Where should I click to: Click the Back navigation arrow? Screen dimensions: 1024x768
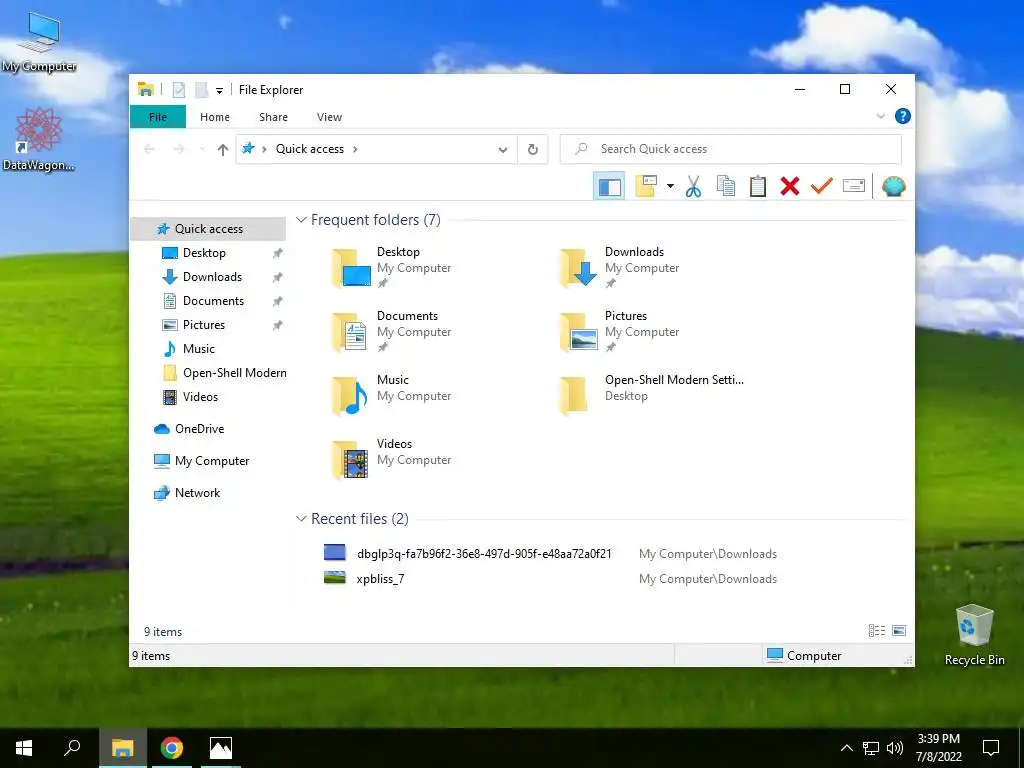click(149, 150)
